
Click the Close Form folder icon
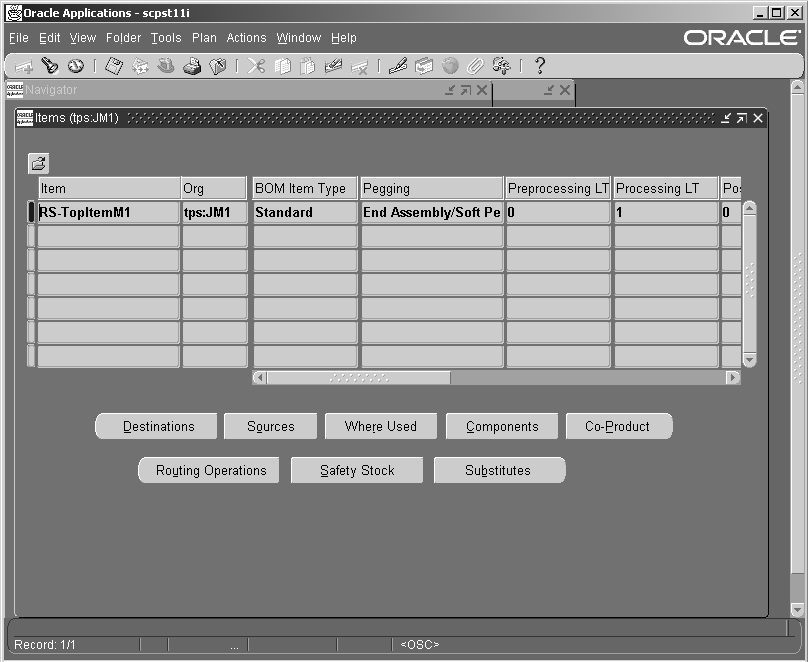(218, 66)
